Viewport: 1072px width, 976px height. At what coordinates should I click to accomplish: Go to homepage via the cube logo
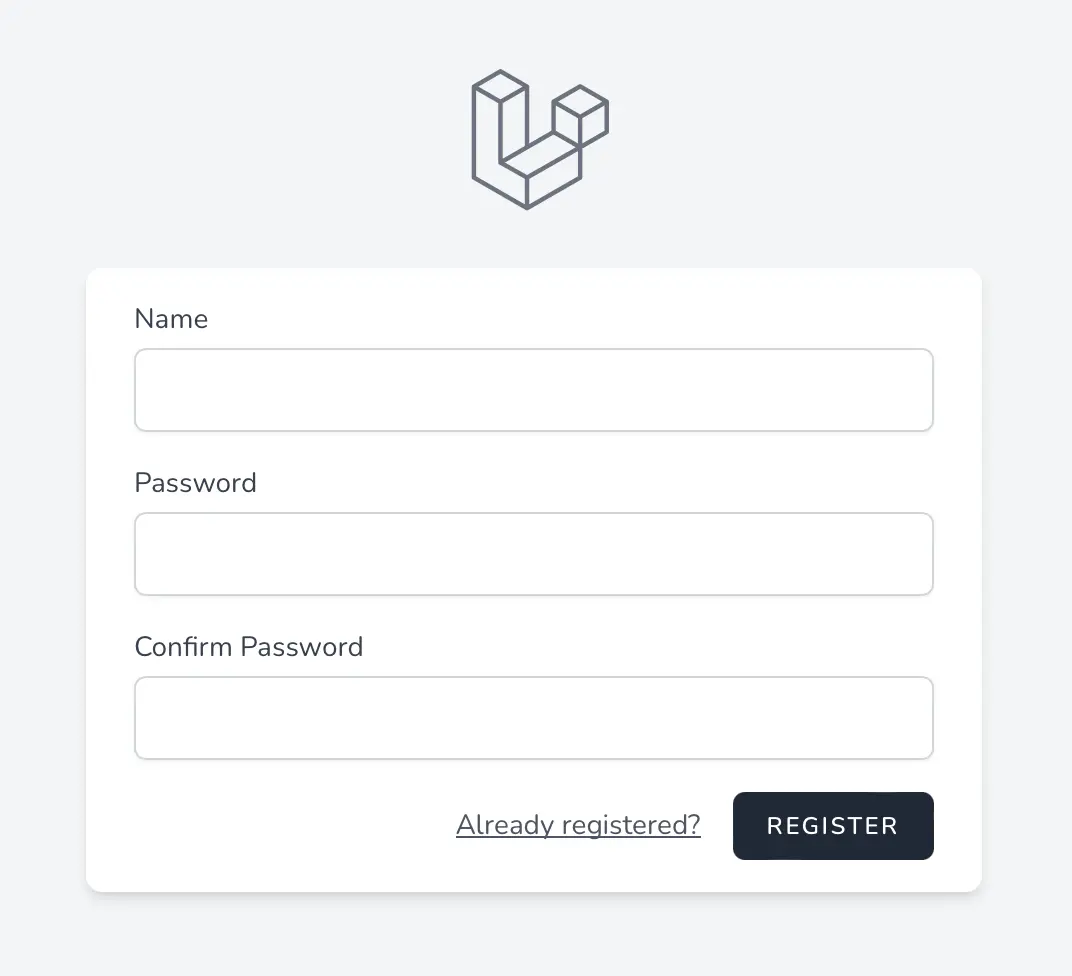[x=539, y=139]
